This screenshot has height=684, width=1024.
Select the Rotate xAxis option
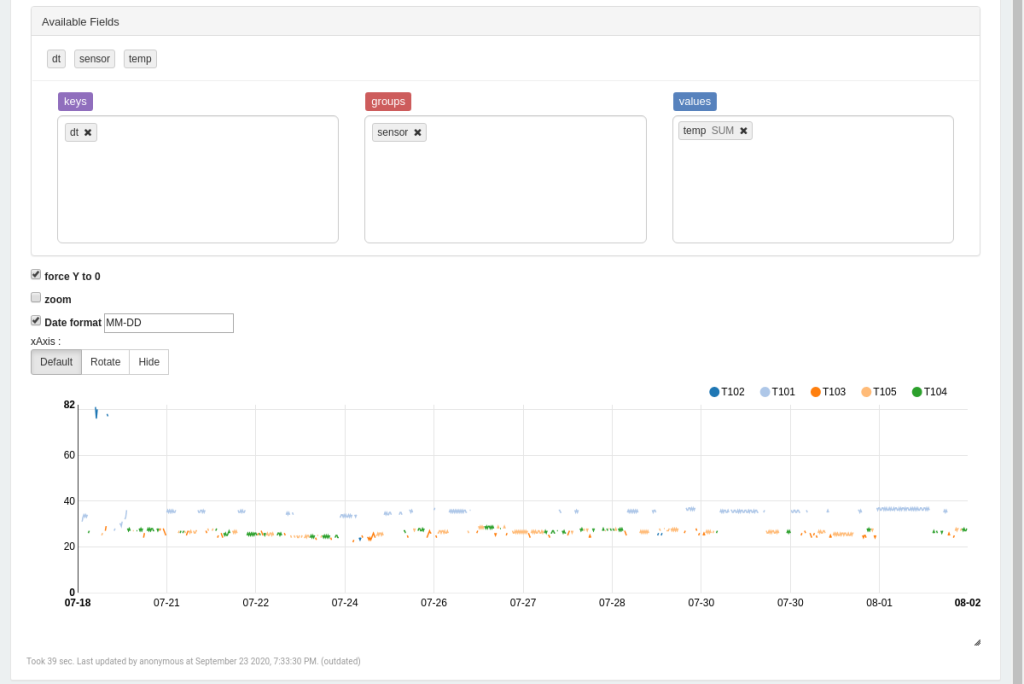105,362
